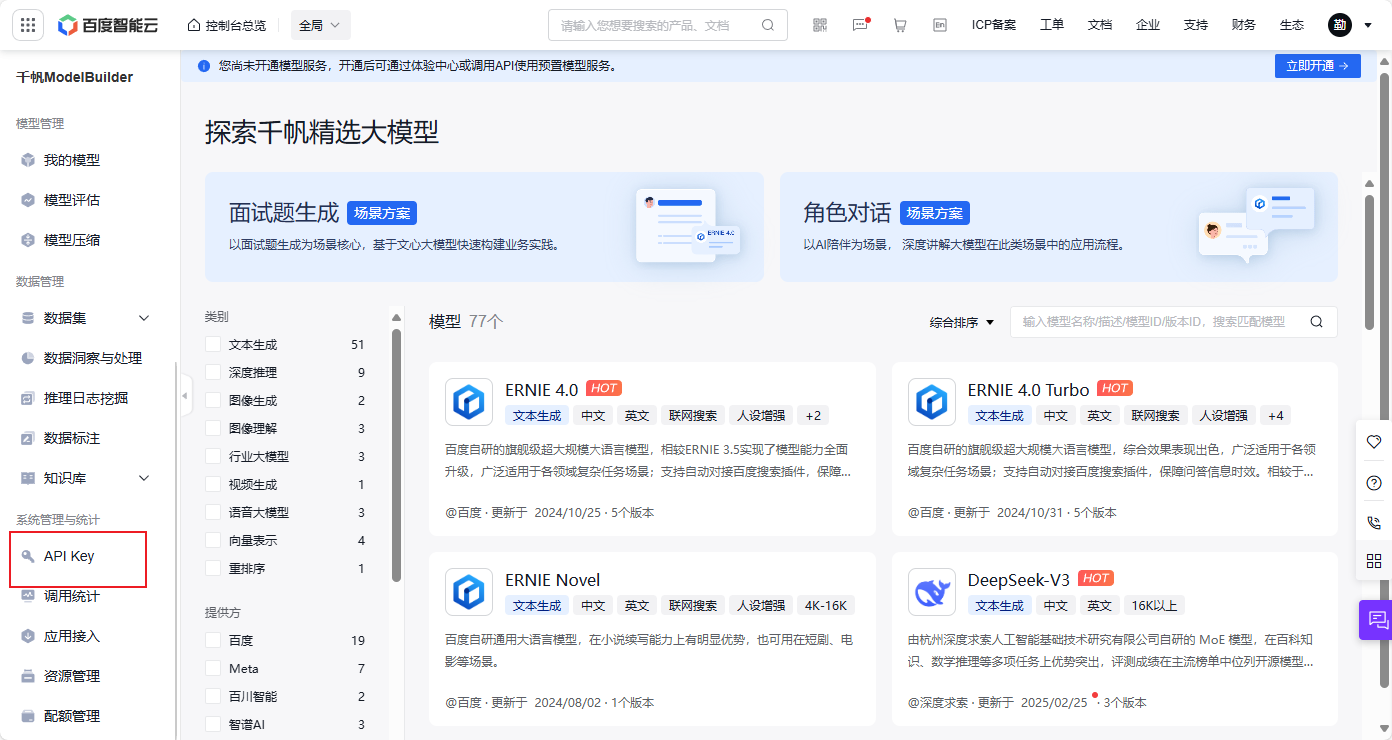This screenshot has width=1392, height=740.
Task: Click the 模型评估 sidebar icon
Action: pos(28,200)
